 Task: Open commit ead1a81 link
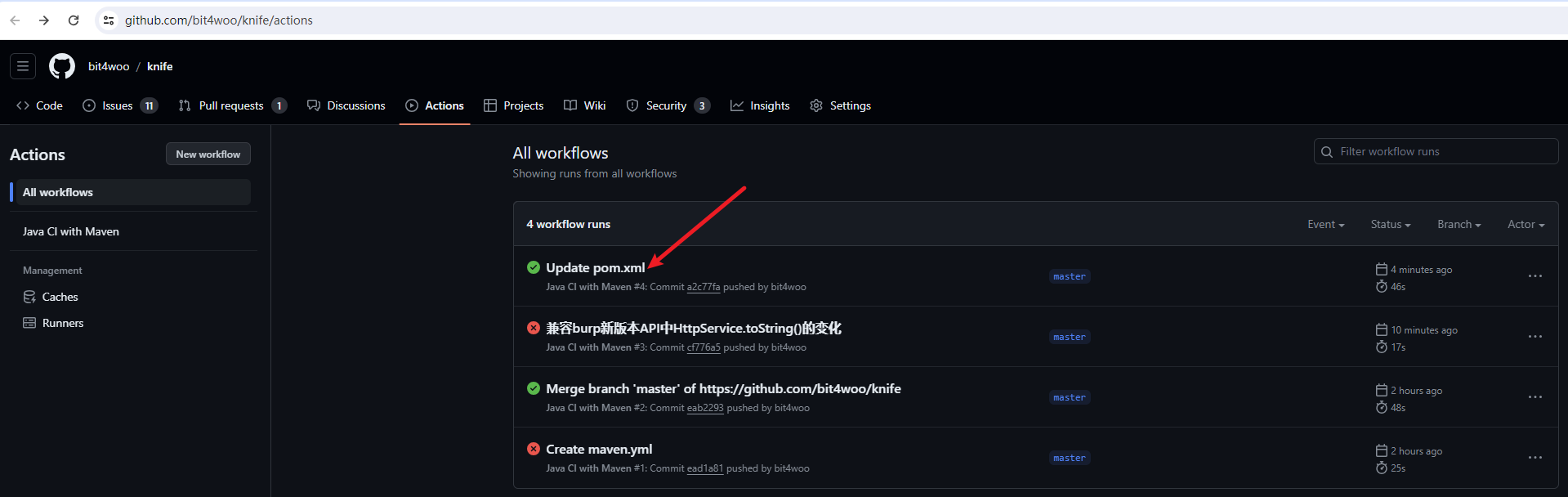pyautogui.click(x=705, y=468)
